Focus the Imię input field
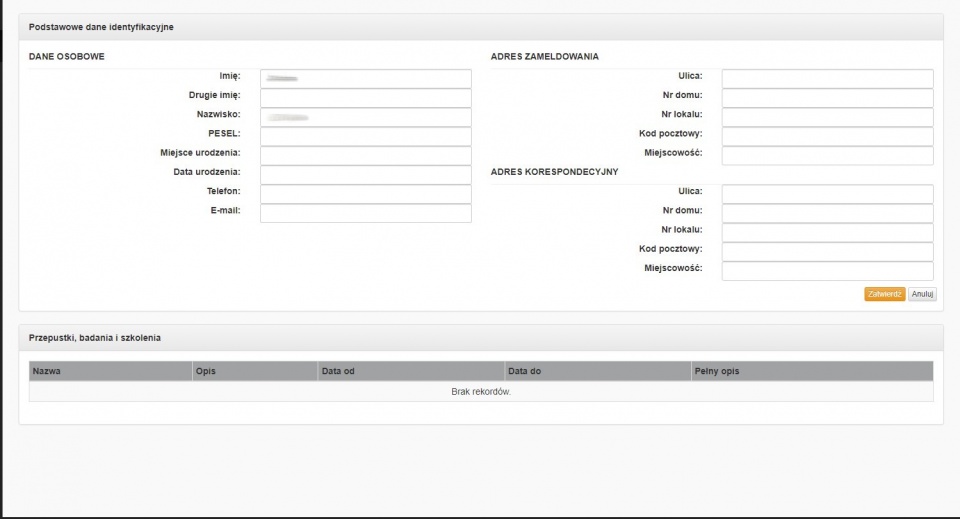The height and width of the screenshot is (519, 960). 366,78
